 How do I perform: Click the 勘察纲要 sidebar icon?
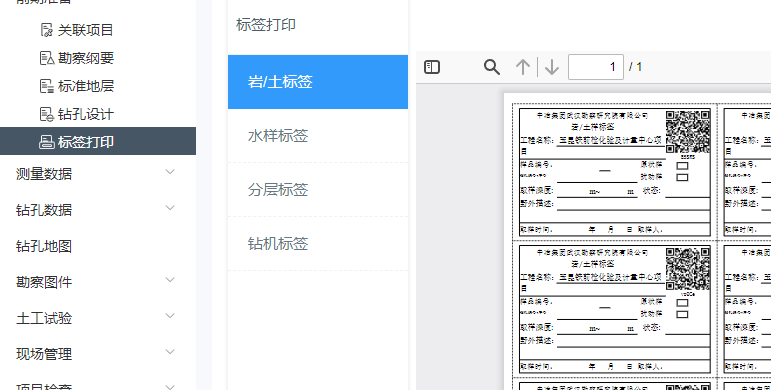pyautogui.click(x=46, y=58)
